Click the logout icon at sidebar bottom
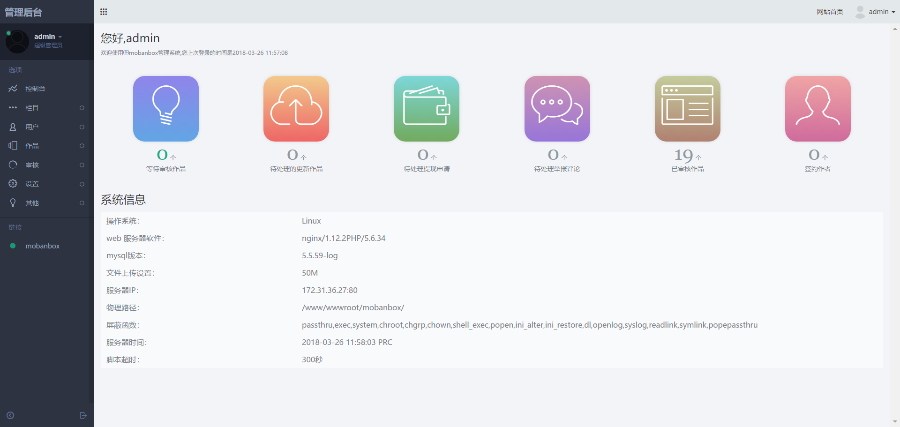 click(x=83, y=415)
